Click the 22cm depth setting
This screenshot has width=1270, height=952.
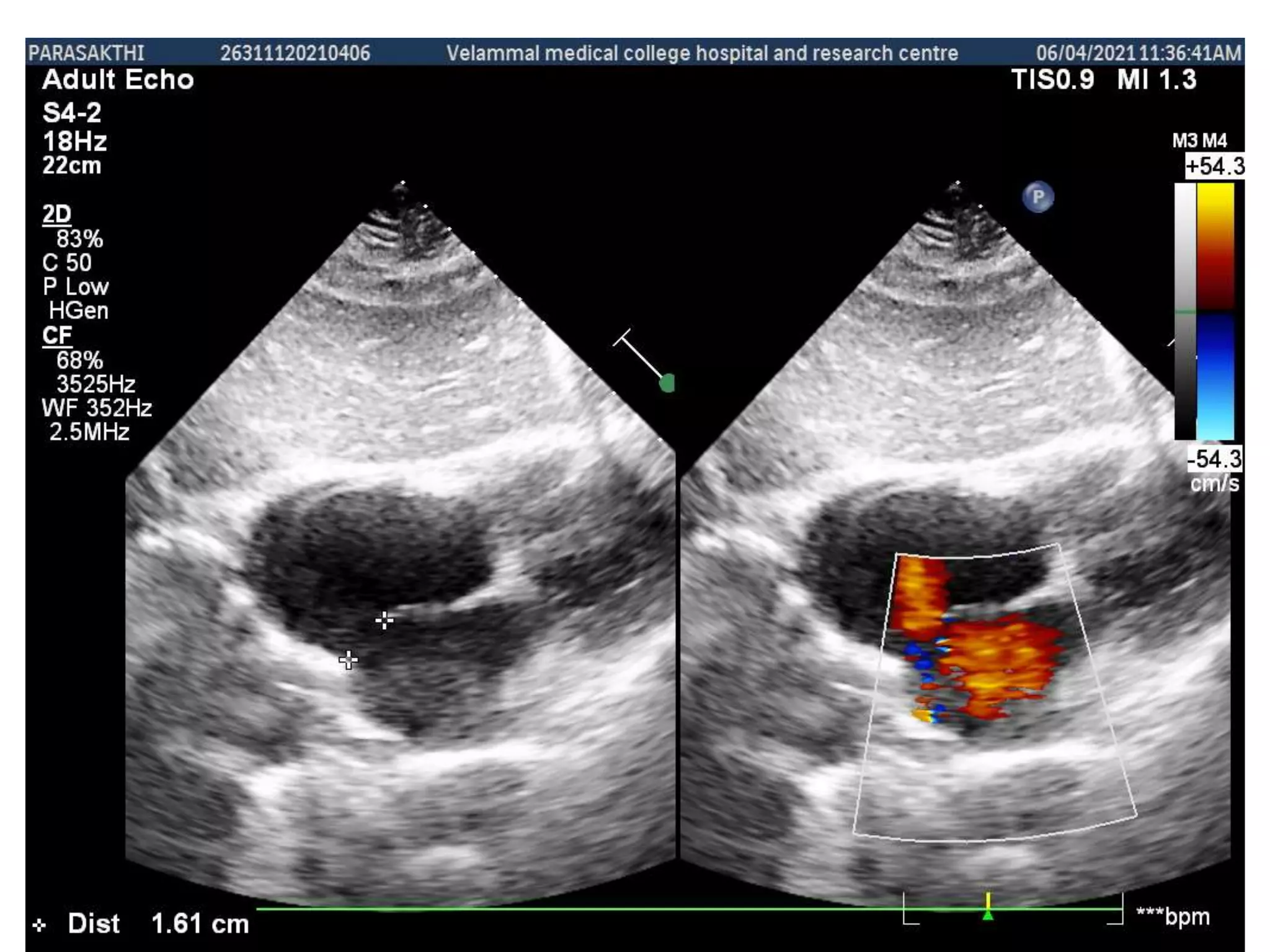(71, 166)
